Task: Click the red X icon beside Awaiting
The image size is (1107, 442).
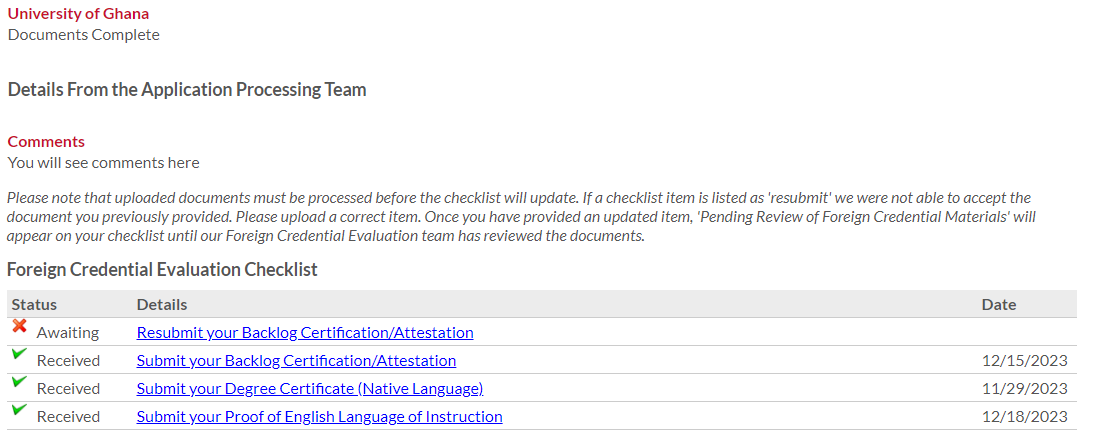Action: point(19,326)
